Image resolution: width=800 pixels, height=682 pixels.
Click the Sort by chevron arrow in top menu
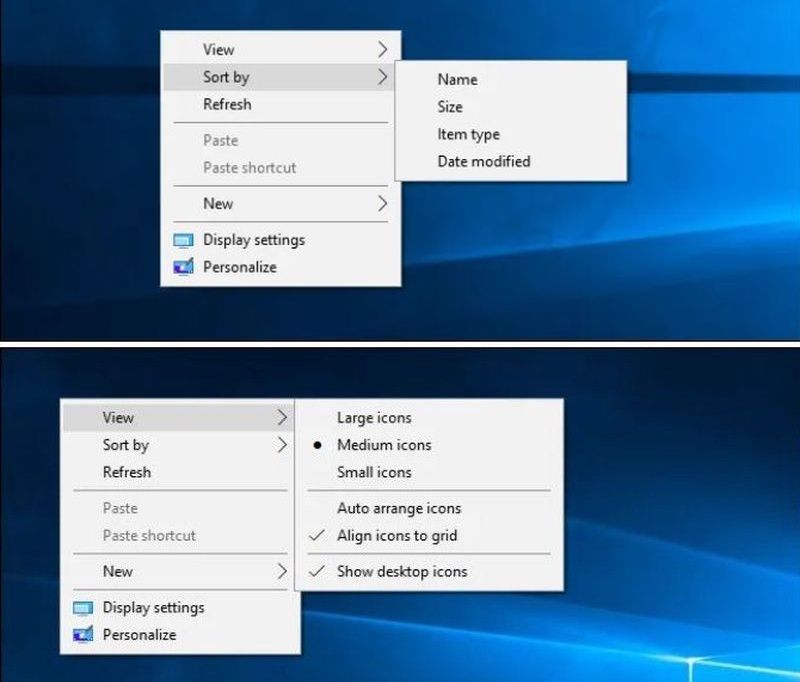click(383, 77)
